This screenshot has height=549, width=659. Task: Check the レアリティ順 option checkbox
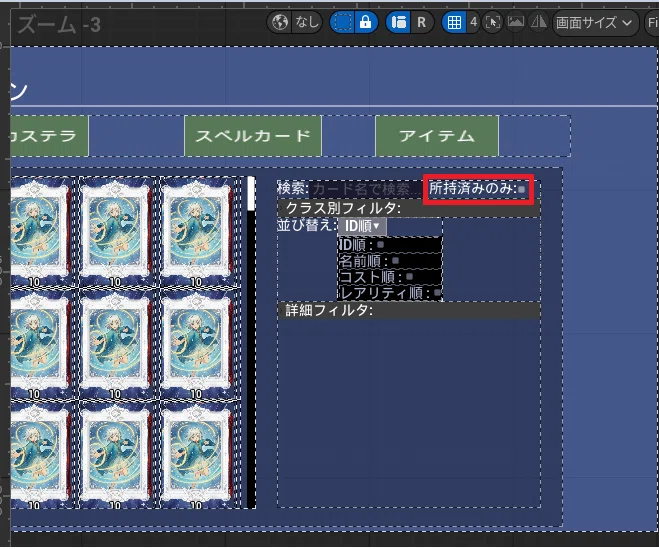[437, 292]
